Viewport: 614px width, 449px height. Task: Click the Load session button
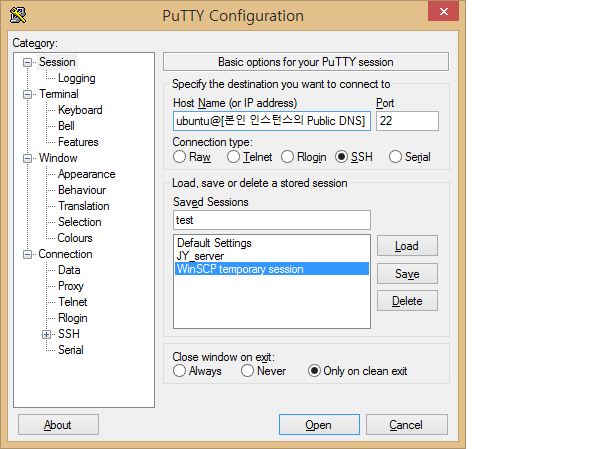pos(407,246)
